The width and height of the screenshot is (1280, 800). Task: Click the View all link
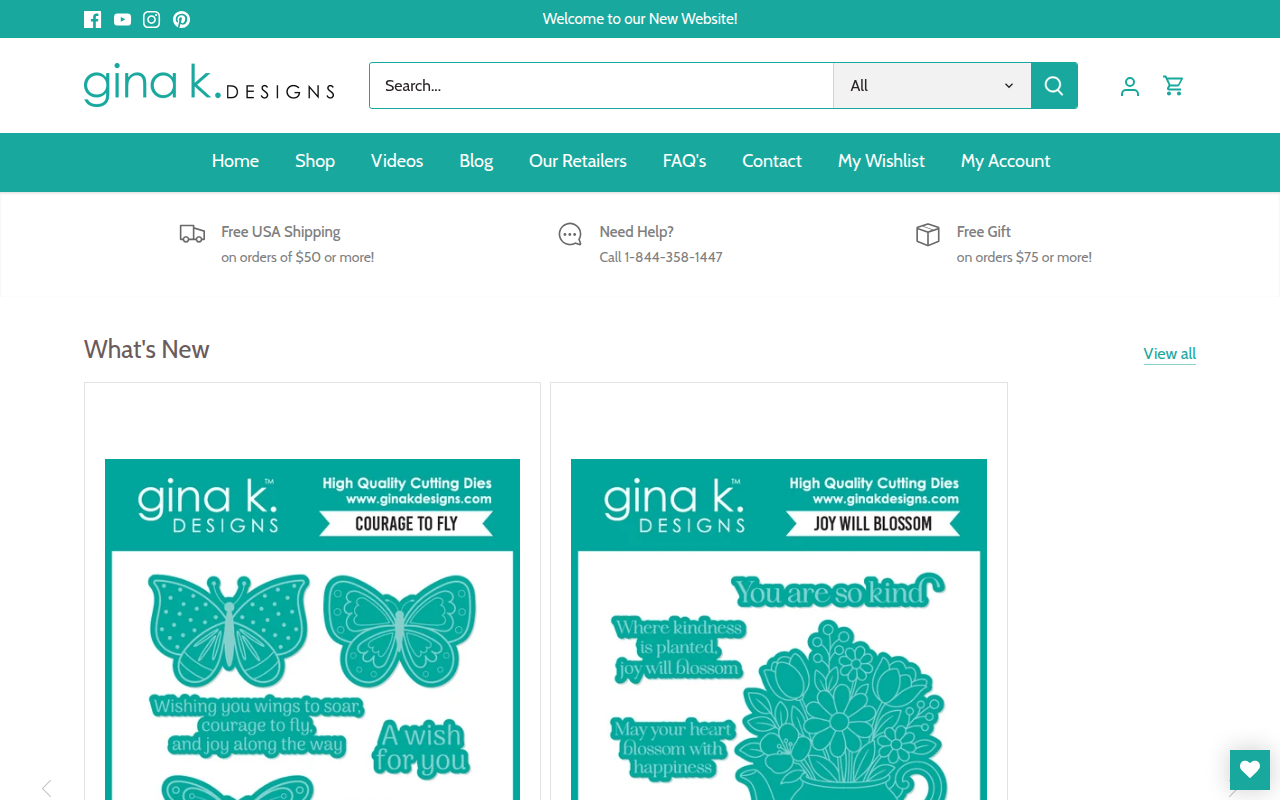click(1170, 354)
